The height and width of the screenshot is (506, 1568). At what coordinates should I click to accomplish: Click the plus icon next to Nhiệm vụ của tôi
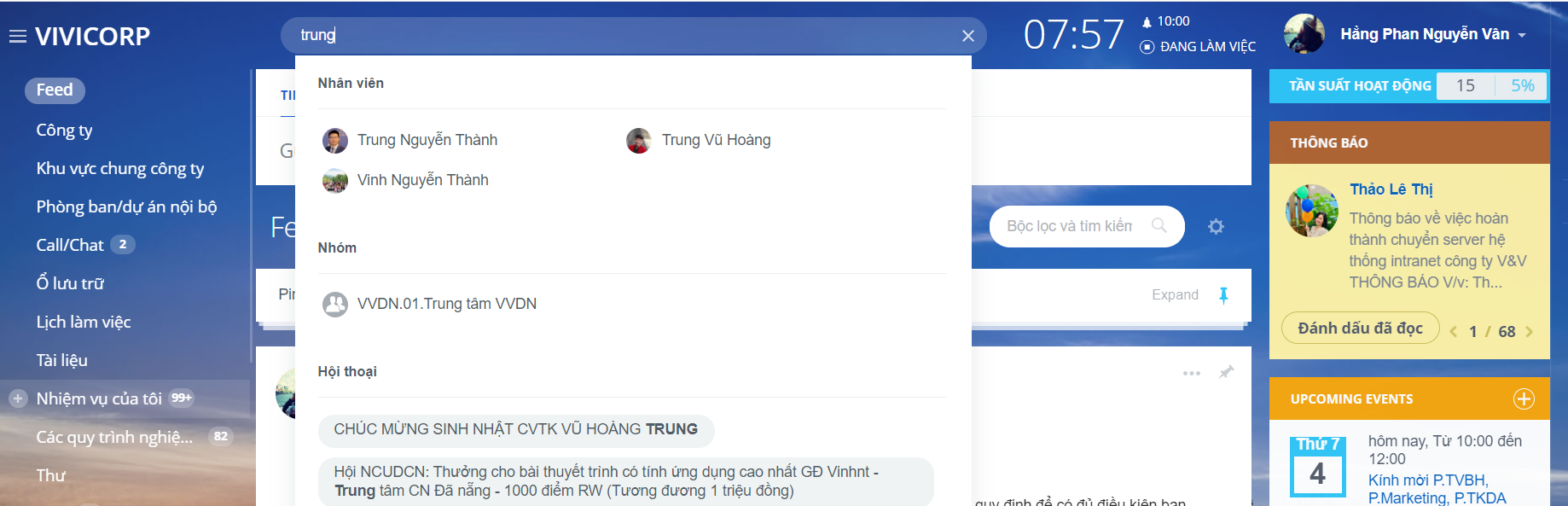click(18, 398)
